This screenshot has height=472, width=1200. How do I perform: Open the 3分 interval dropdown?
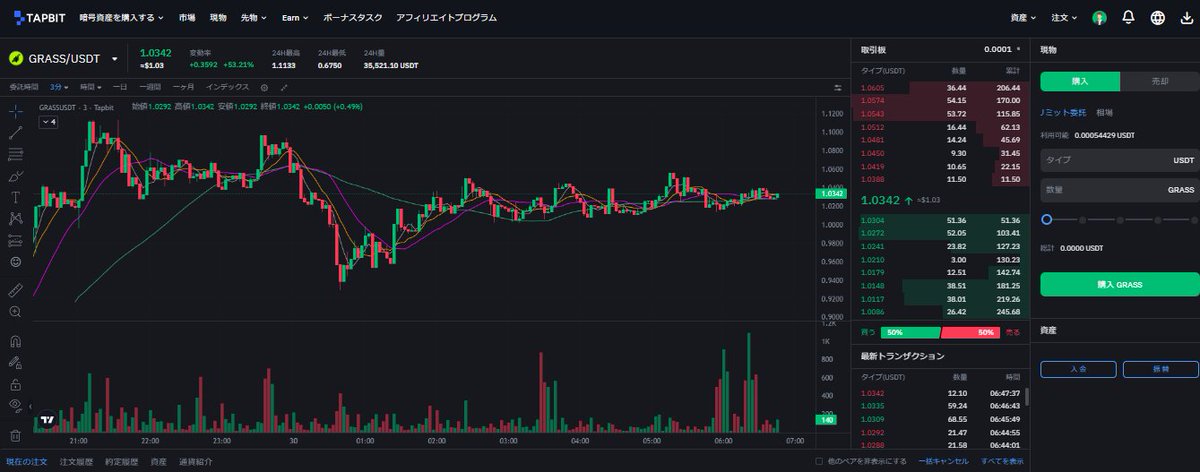pyautogui.click(x=61, y=87)
